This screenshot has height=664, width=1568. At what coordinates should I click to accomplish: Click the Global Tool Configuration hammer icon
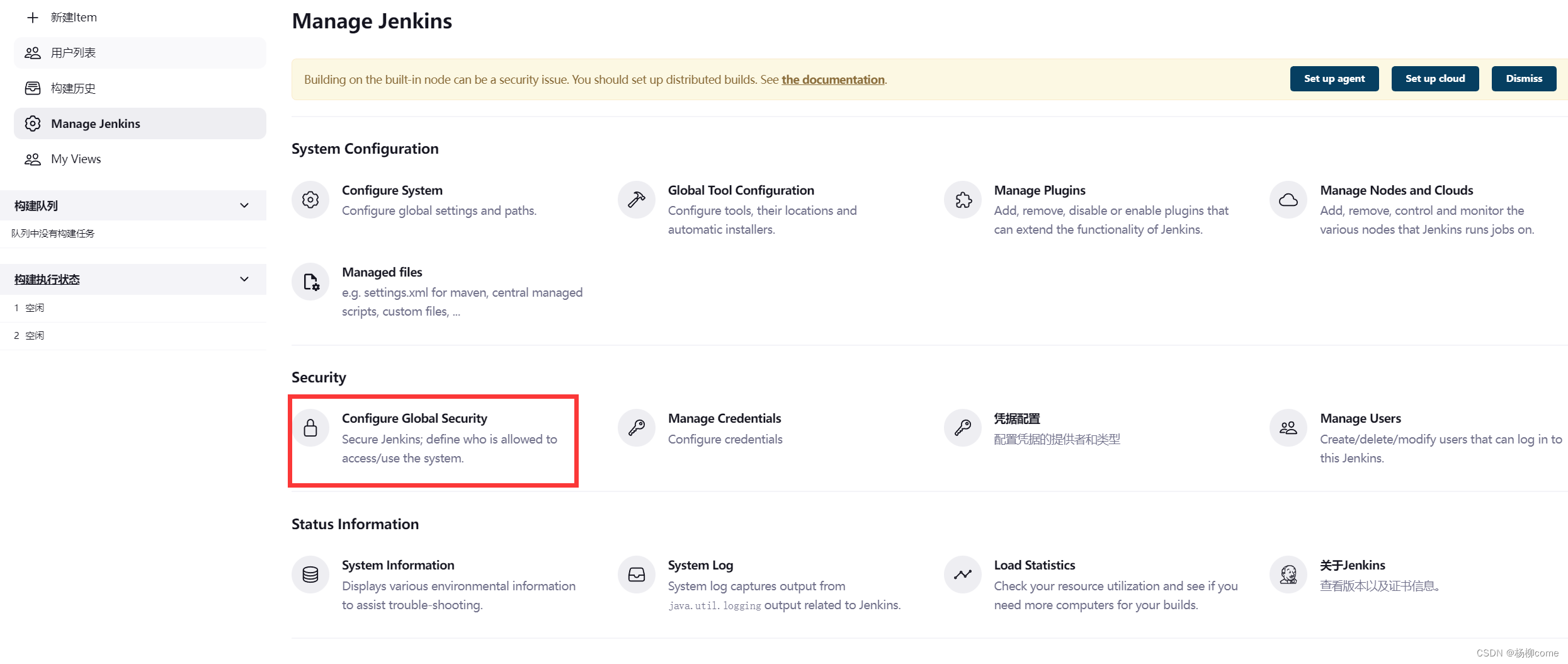(637, 200)
